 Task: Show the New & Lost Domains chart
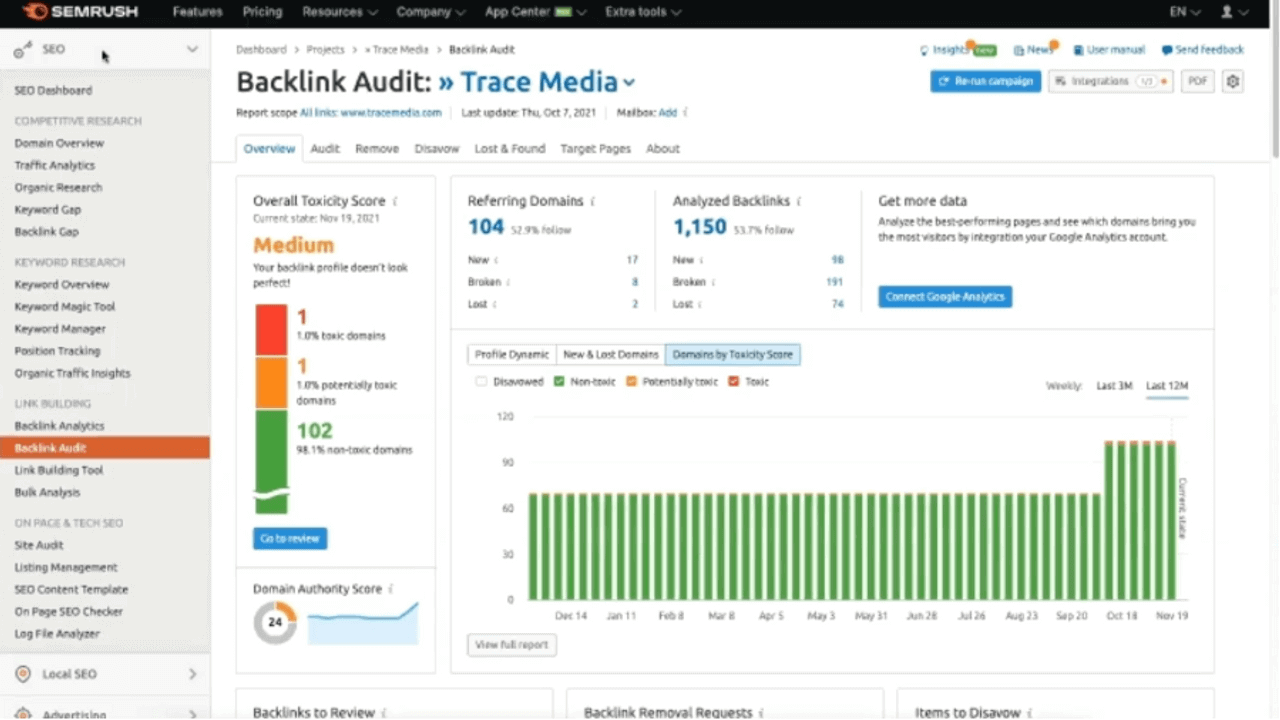click(x=611, y=355)
